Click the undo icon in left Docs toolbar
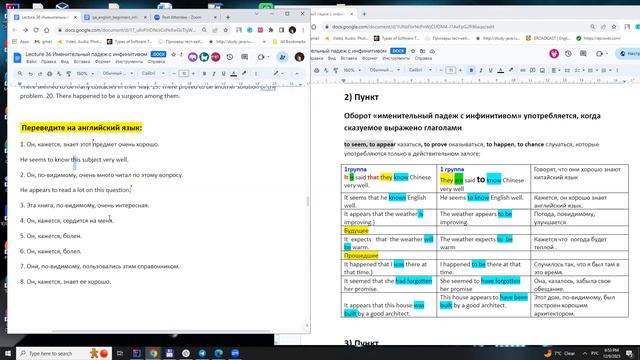The width and height of the screenshot is (640, 360). 30,74
